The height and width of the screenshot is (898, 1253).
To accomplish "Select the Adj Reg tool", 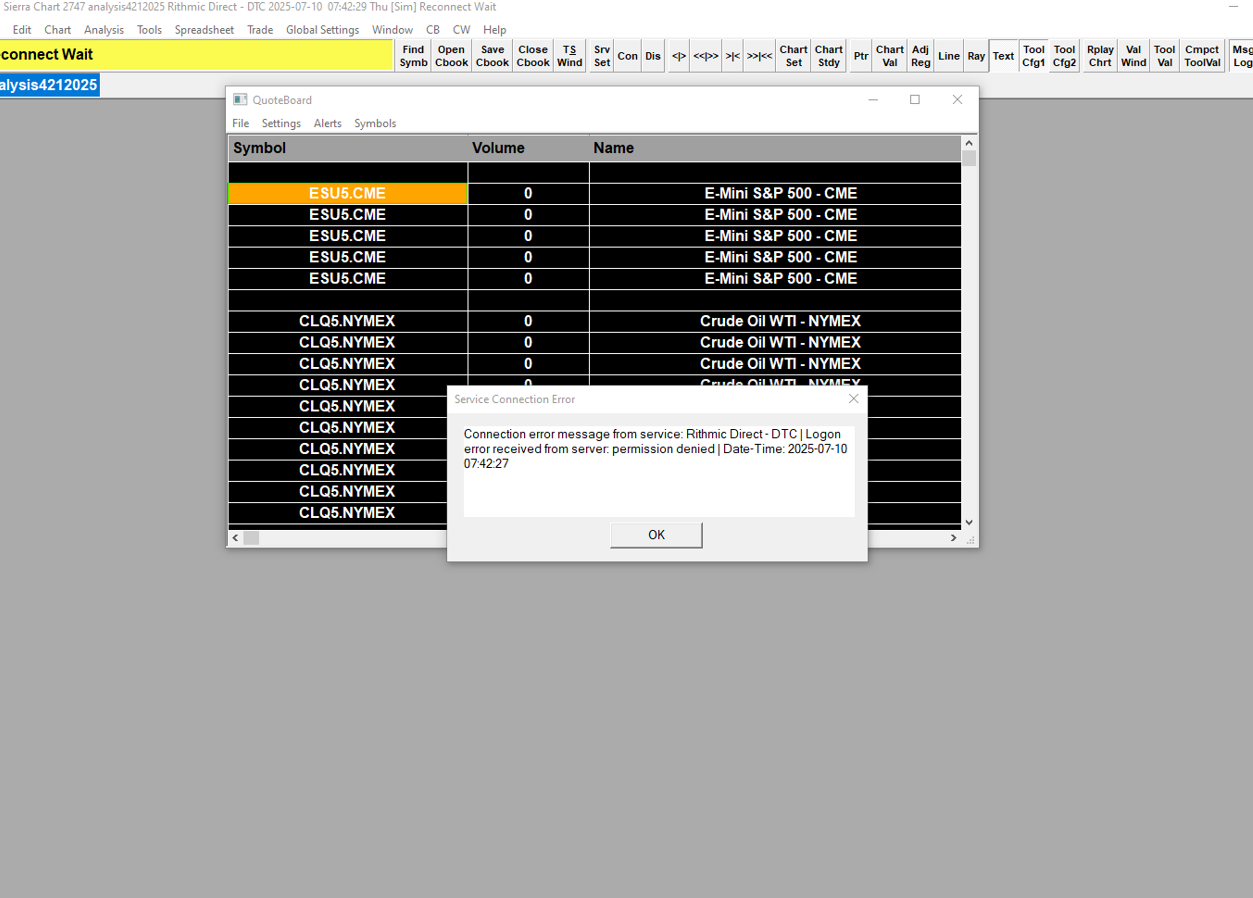I will click(921, 56).
